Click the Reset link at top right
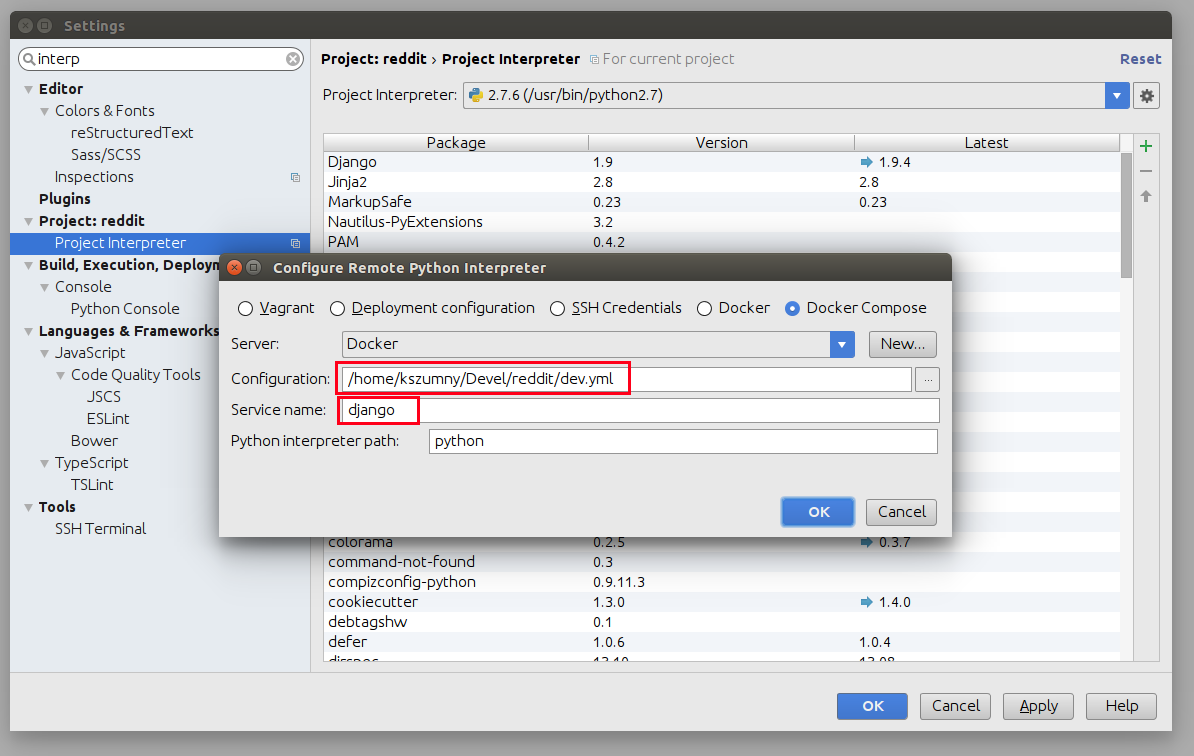Image resolution: width=1194 pixels, height=756 pixels. pyautogui.click(x=1140, y=59)
